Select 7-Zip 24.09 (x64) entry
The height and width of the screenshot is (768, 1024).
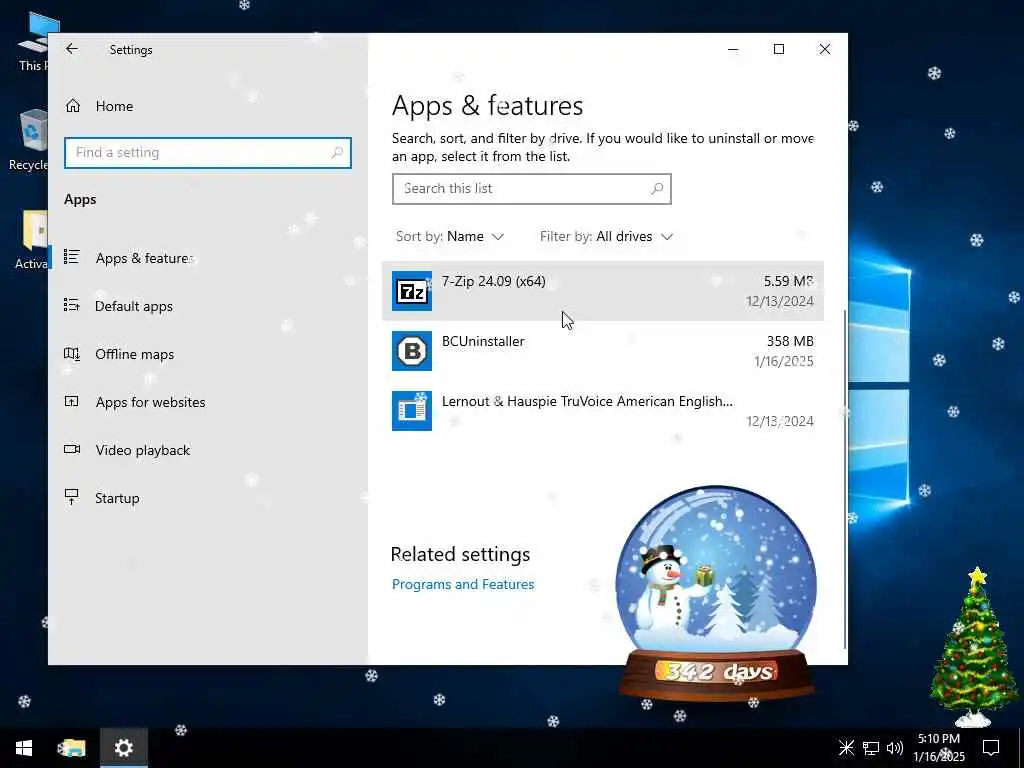(602, 291)
